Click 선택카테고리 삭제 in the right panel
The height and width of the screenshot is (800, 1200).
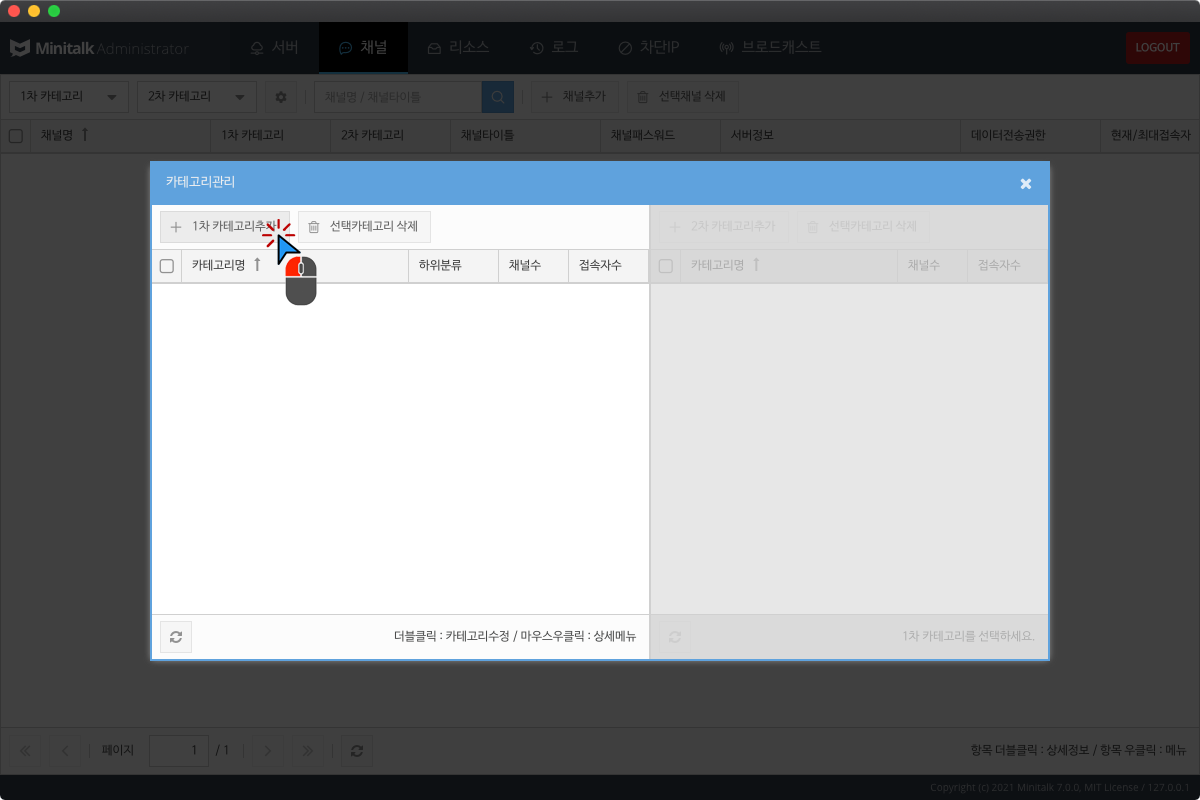click(x=863, y=227)
